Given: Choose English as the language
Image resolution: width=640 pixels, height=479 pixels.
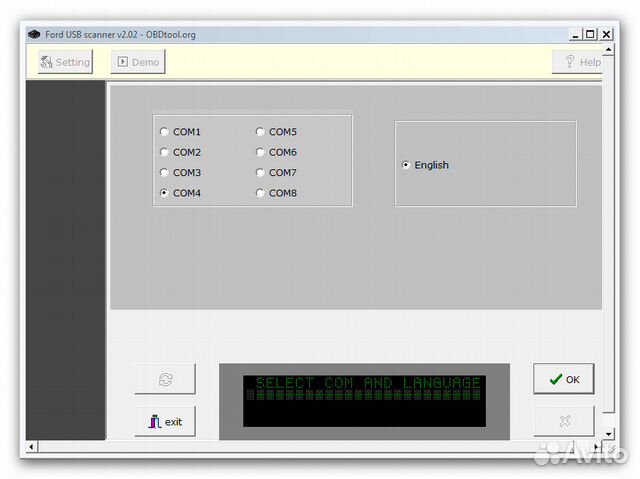Looking at the screenshot, I should (425, 165).
